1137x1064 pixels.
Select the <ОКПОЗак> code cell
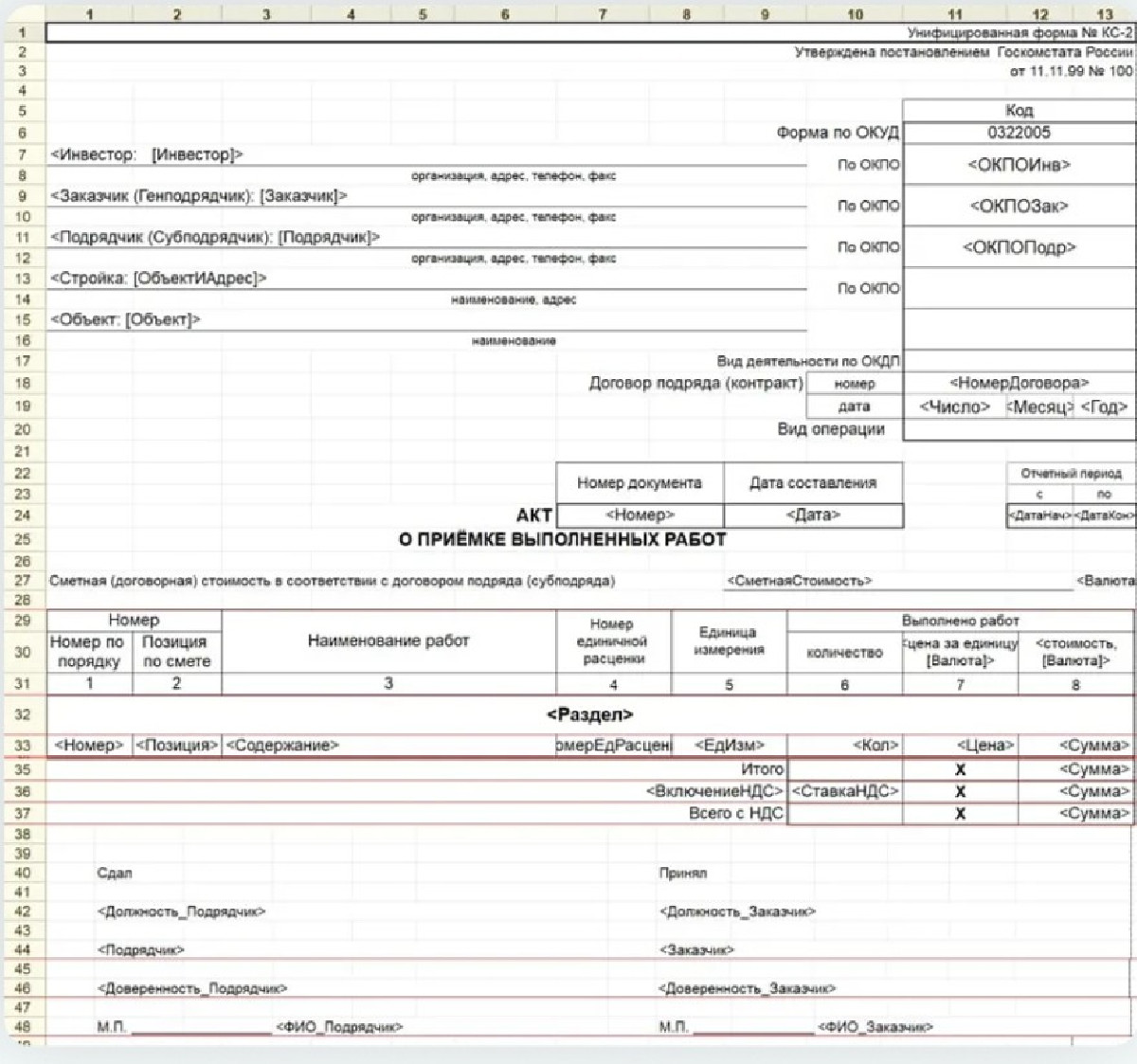[1019, 206]
